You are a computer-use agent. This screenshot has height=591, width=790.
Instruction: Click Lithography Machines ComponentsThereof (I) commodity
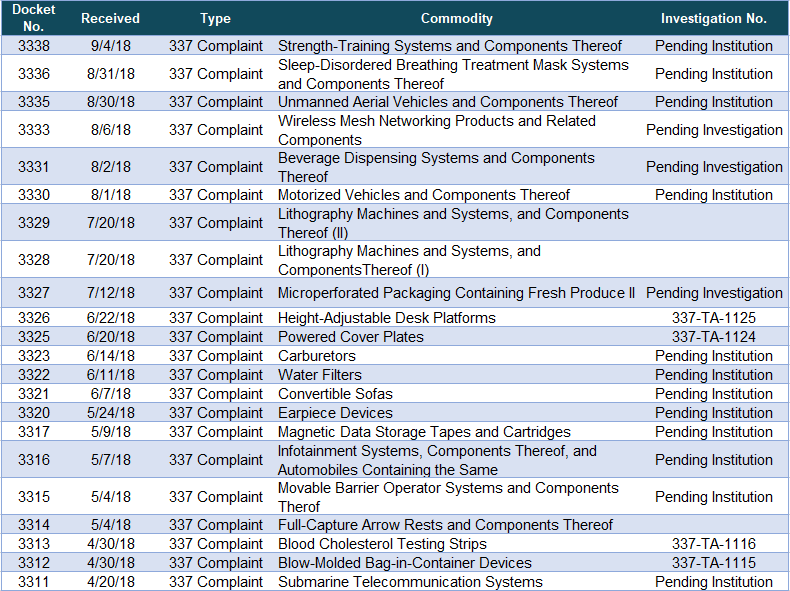[x=409, y=260]
